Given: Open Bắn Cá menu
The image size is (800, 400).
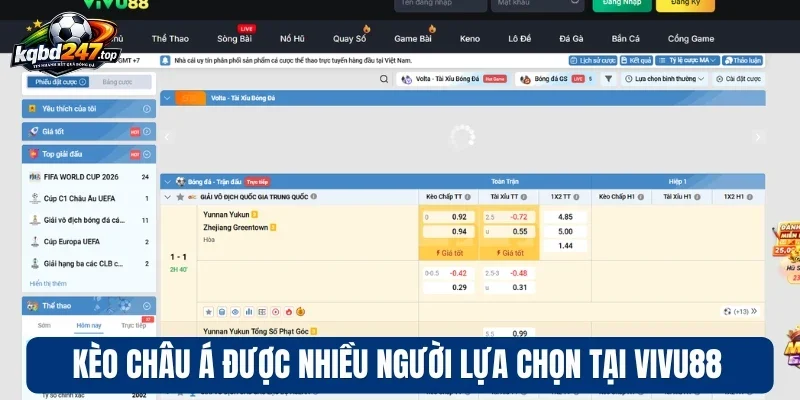Looking at the screenshot, I should tap(626, 39).
